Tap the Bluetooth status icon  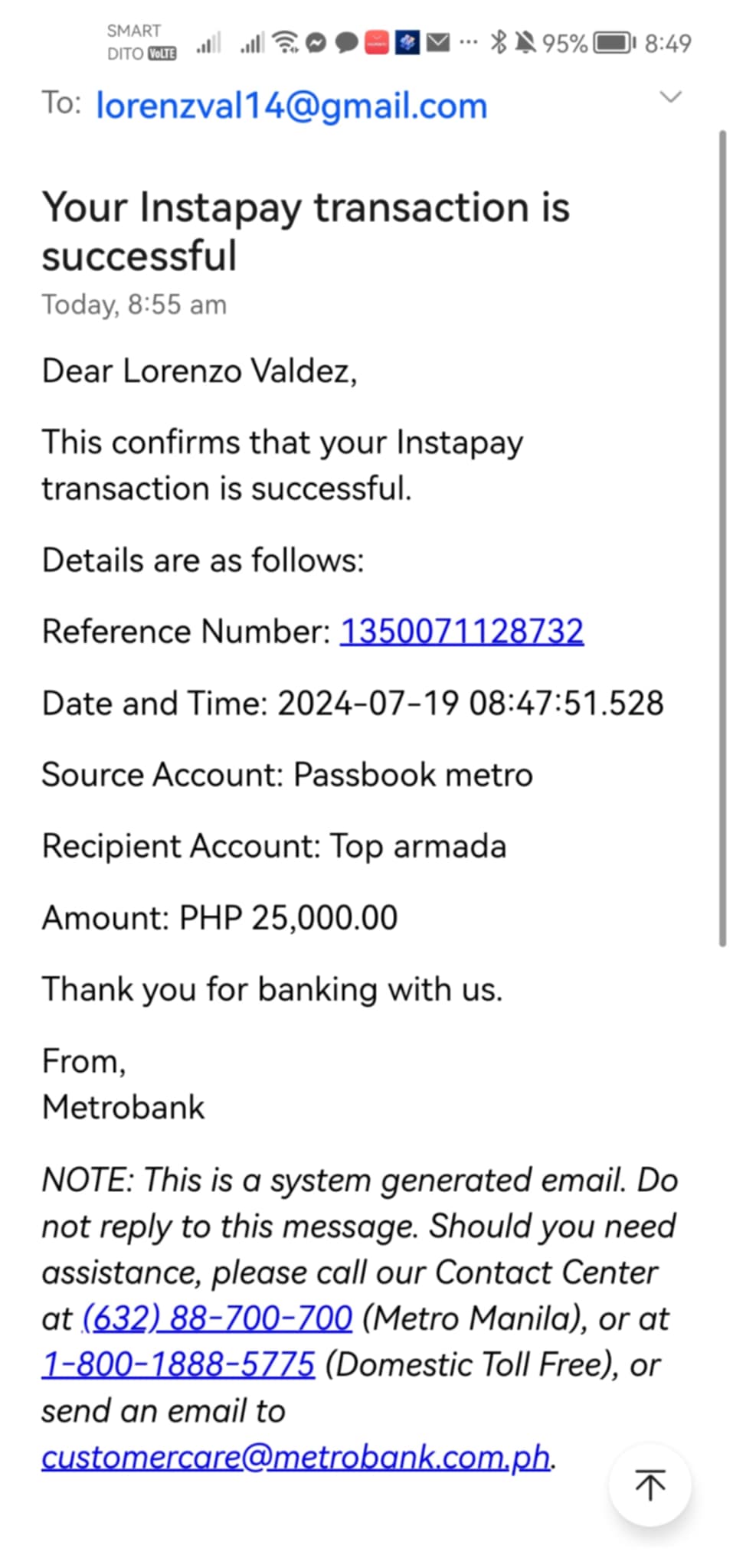coord(498,43)
